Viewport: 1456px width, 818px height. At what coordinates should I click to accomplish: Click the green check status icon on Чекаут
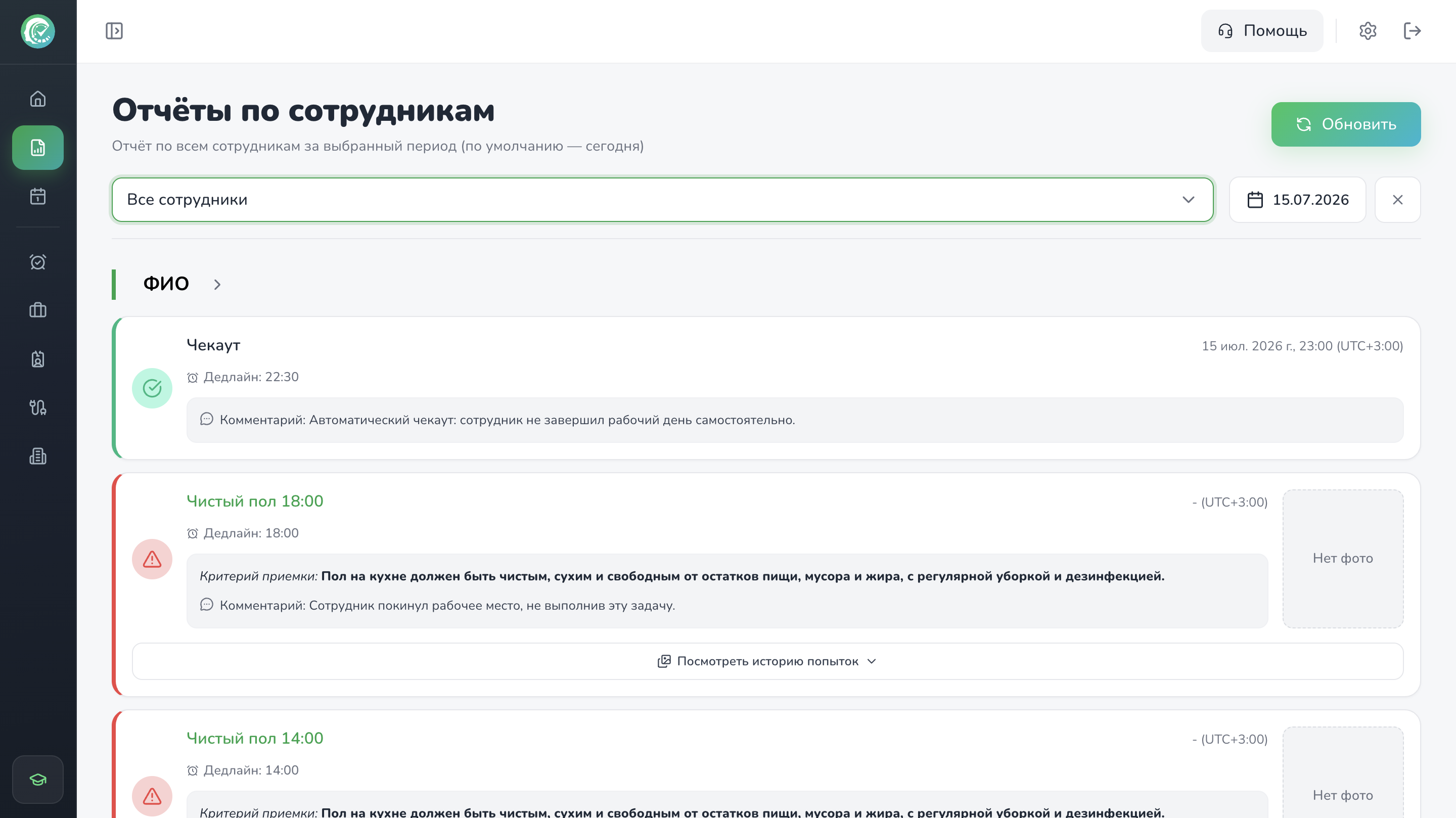[x=152, y=388]
